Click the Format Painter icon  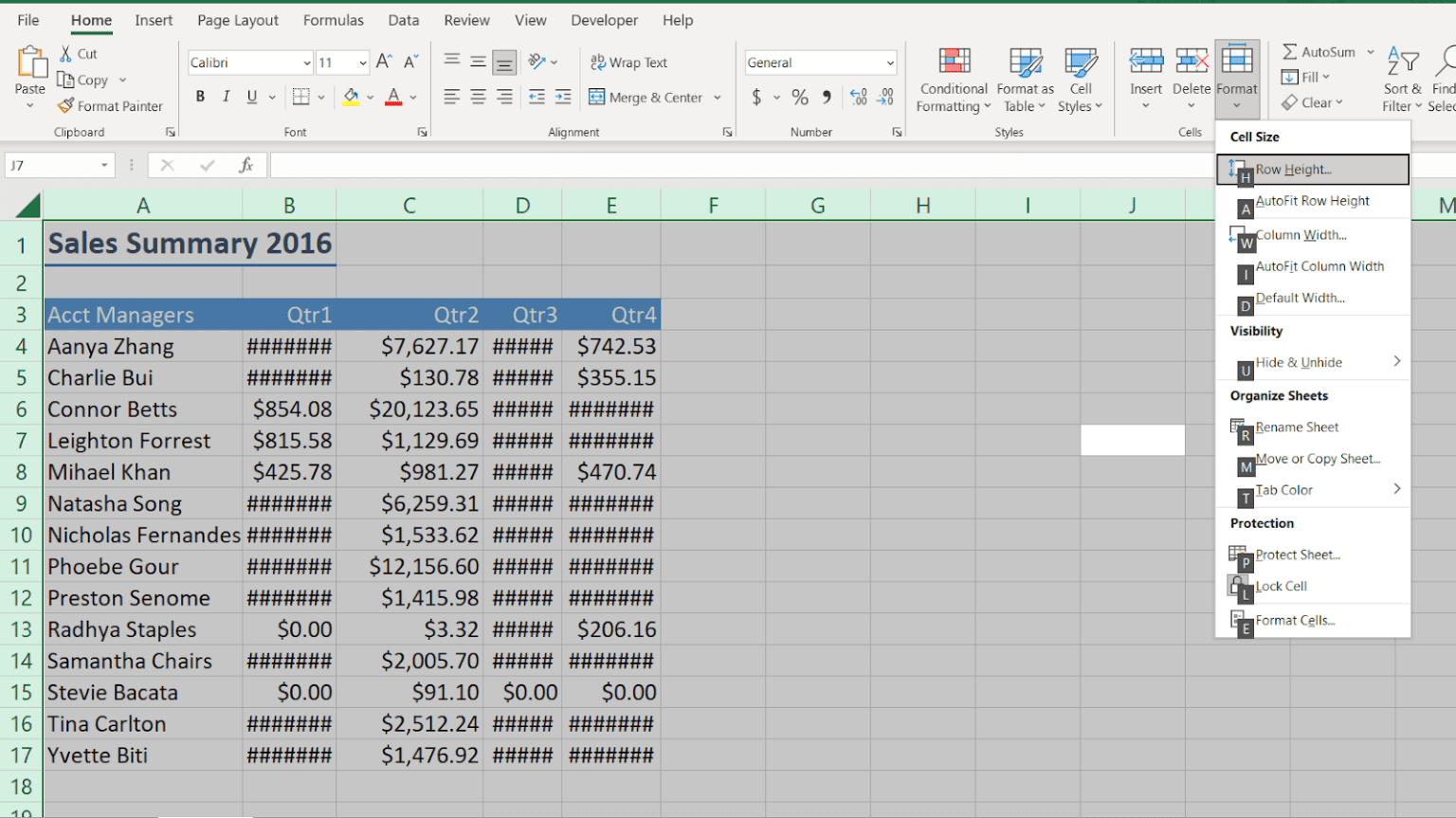[64, 105]
